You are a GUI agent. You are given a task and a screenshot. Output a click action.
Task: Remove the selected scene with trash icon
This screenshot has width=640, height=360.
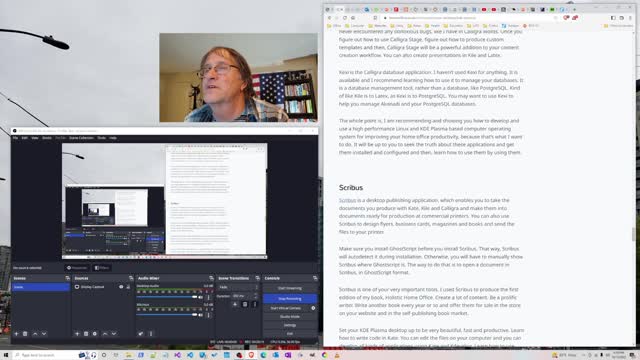[x=25, y=334]
